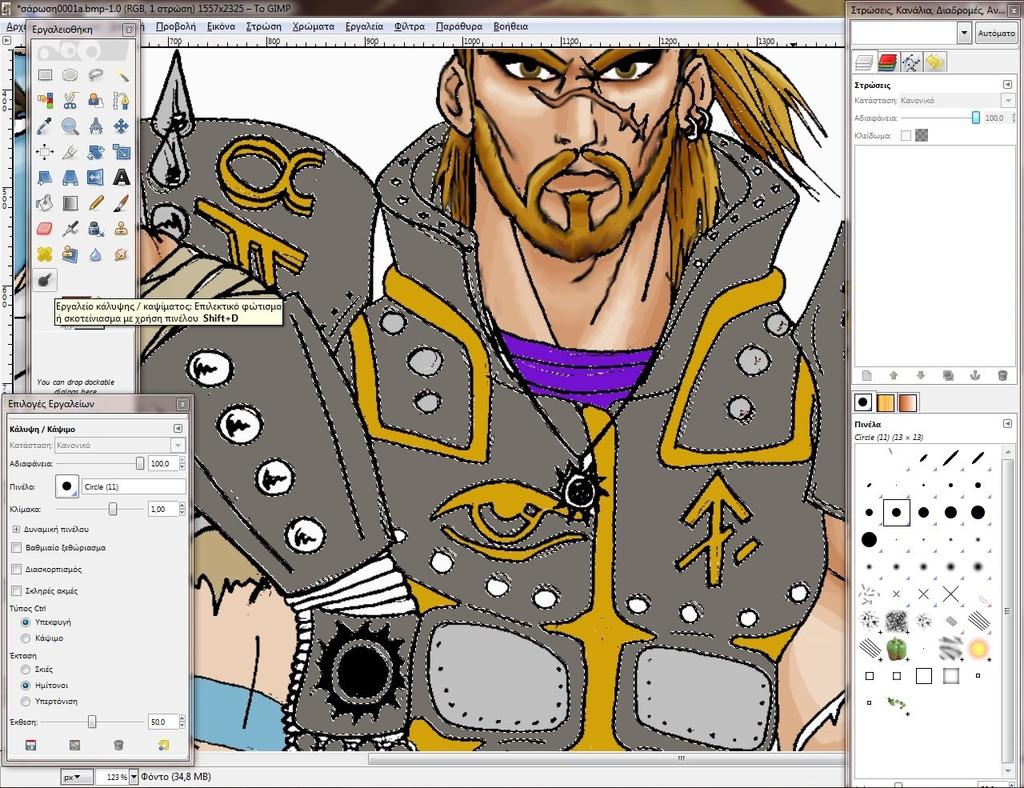Image resolution: width=1024 pixels, height=788 pixels.
Task: Switch to the Channels tab
Action: click(887, 62)
